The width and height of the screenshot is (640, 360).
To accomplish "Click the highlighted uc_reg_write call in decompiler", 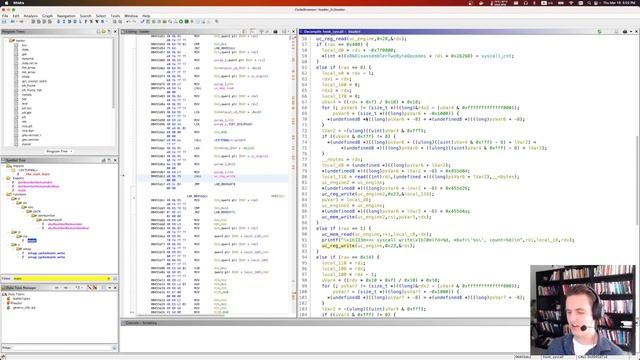I will [x=338, y=246].
